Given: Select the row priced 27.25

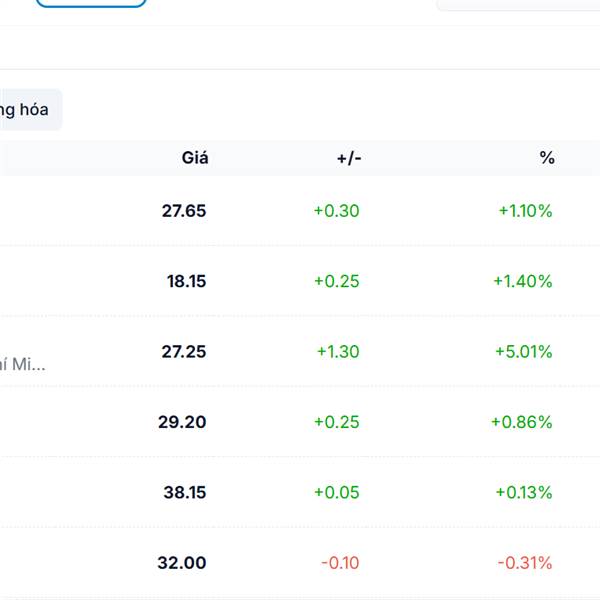Looking at the screenshot, I should [183, 351].
